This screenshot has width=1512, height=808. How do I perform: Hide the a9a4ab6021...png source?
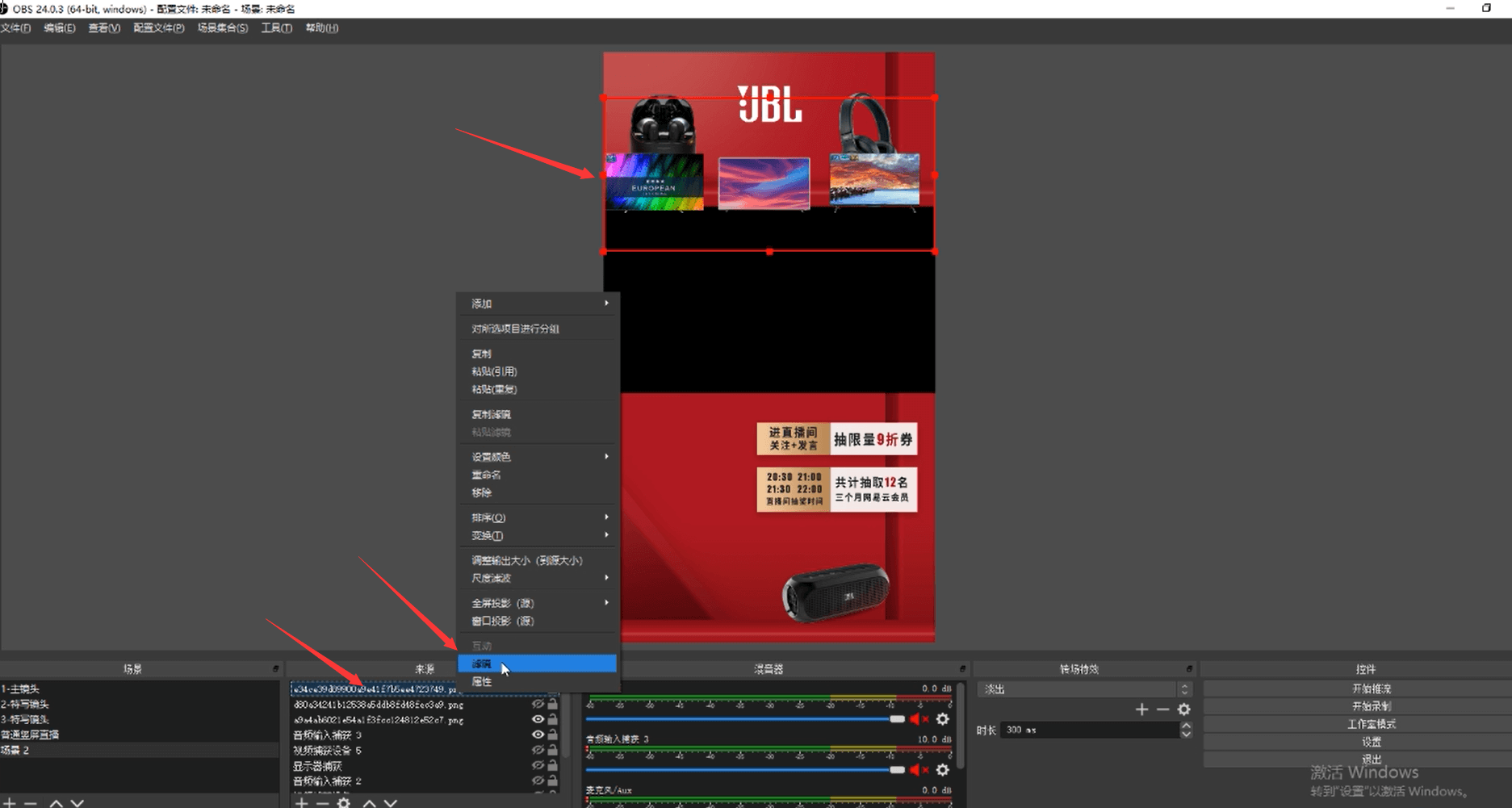click(x=538, y=719)
